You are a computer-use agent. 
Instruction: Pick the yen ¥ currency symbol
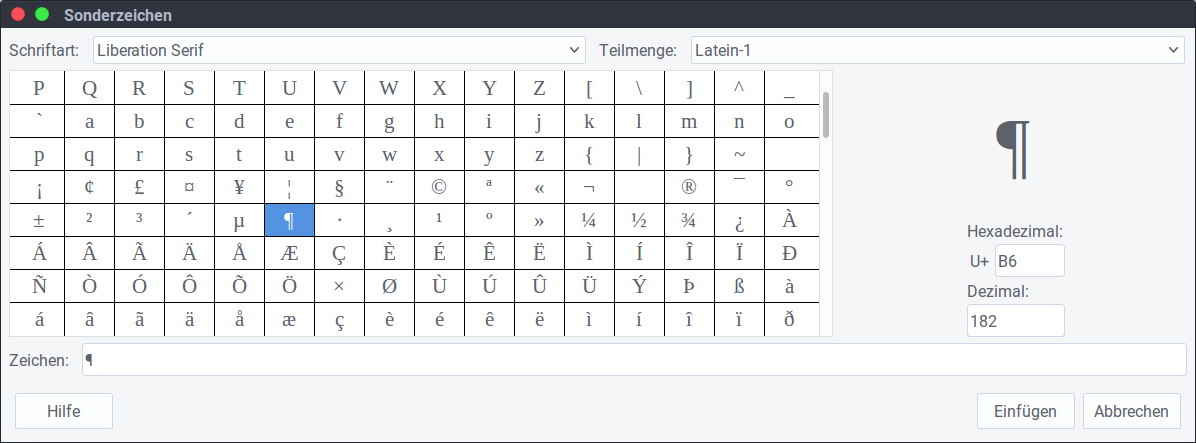[239, 187]
